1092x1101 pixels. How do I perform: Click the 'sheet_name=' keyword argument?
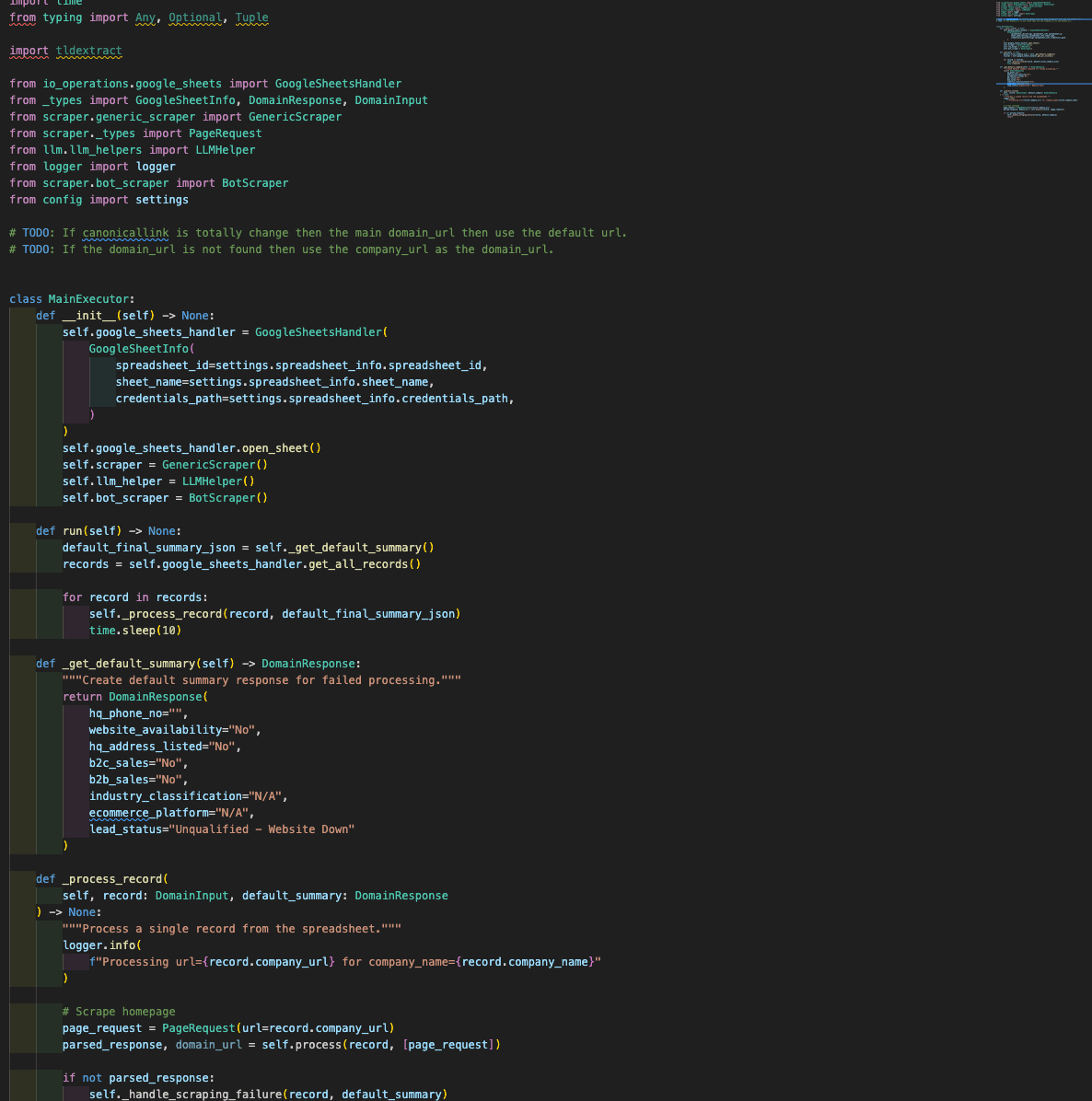(152, 382)
